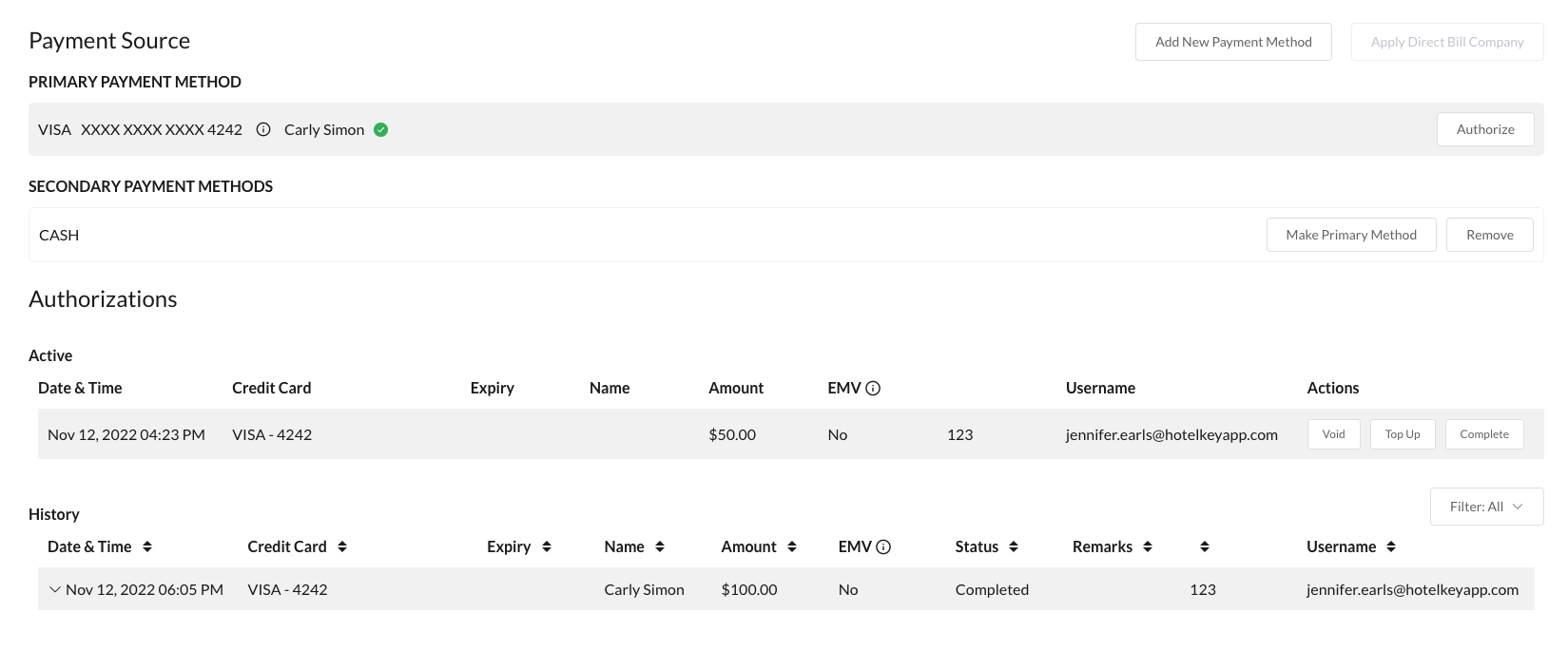Make CASH the primary method

click(1350, 235)
